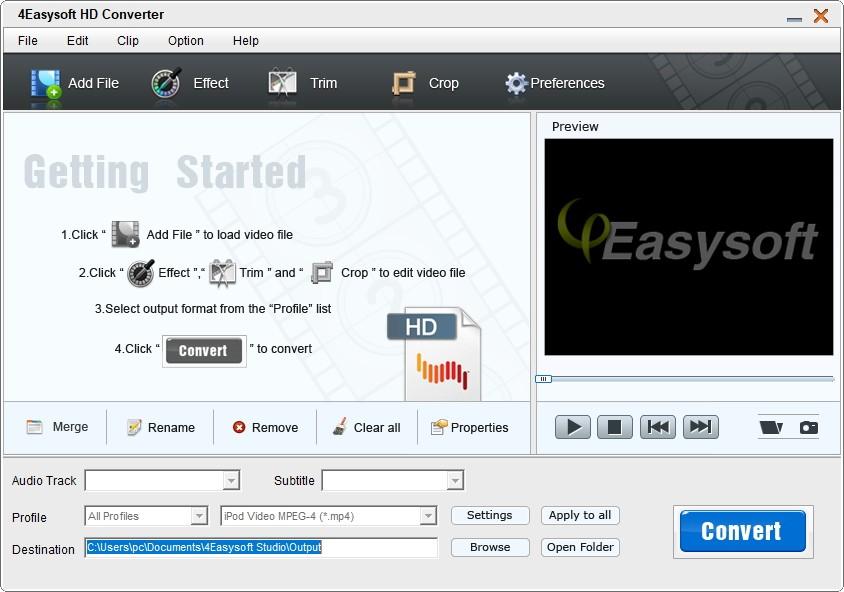844x592 pixels.
Task: Expand the Subtitle dropdown
Action: (x=455, y=481)
